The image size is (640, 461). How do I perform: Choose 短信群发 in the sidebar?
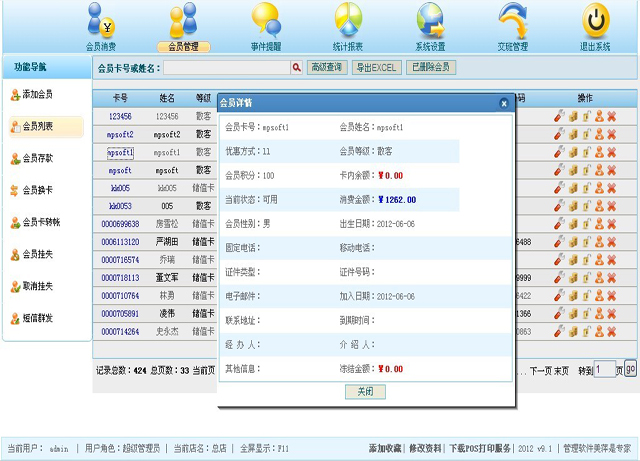37,318
